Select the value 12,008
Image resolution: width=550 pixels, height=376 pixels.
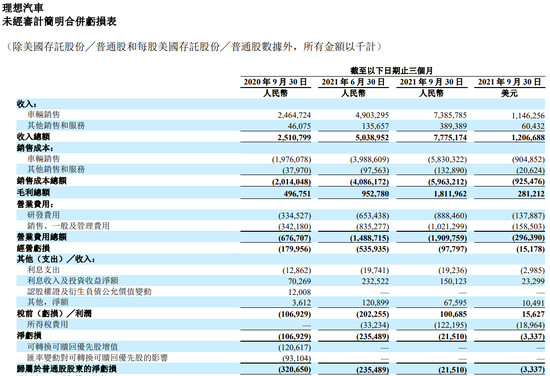tap(299, 292)
